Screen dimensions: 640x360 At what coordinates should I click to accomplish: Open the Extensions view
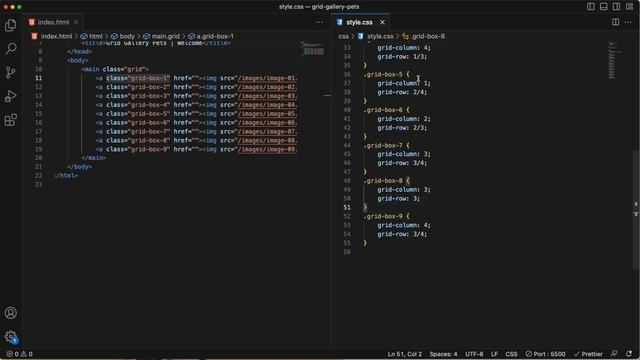(11, 120)
